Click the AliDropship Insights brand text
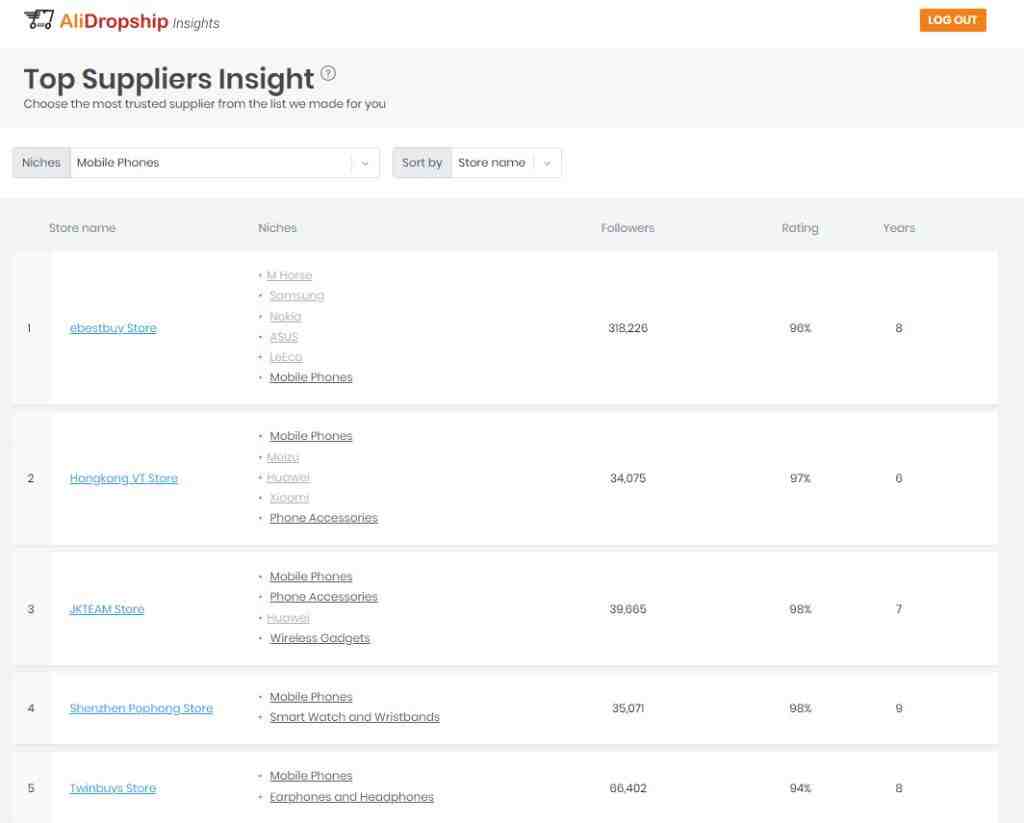The image size is (1024, 823). [139, 22]
